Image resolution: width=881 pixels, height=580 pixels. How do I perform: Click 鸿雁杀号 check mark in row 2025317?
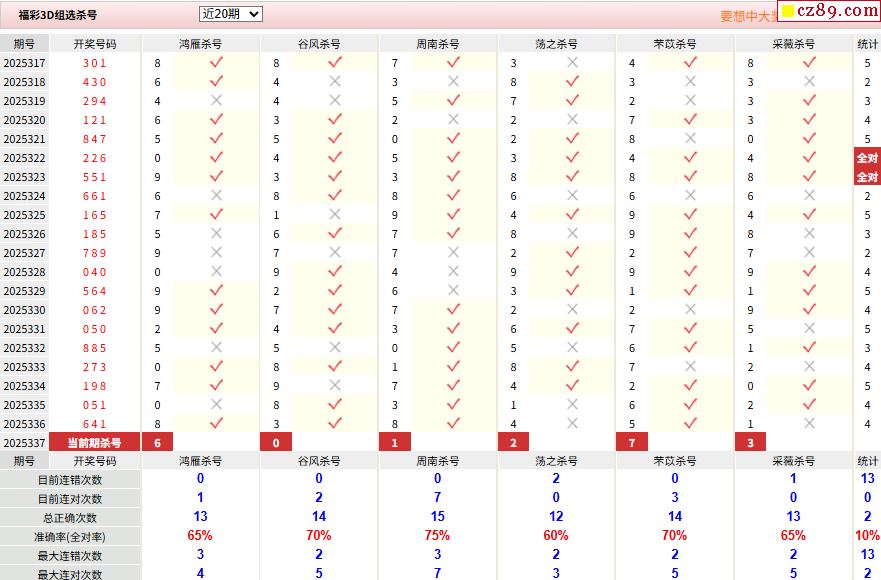pos(216,63)
